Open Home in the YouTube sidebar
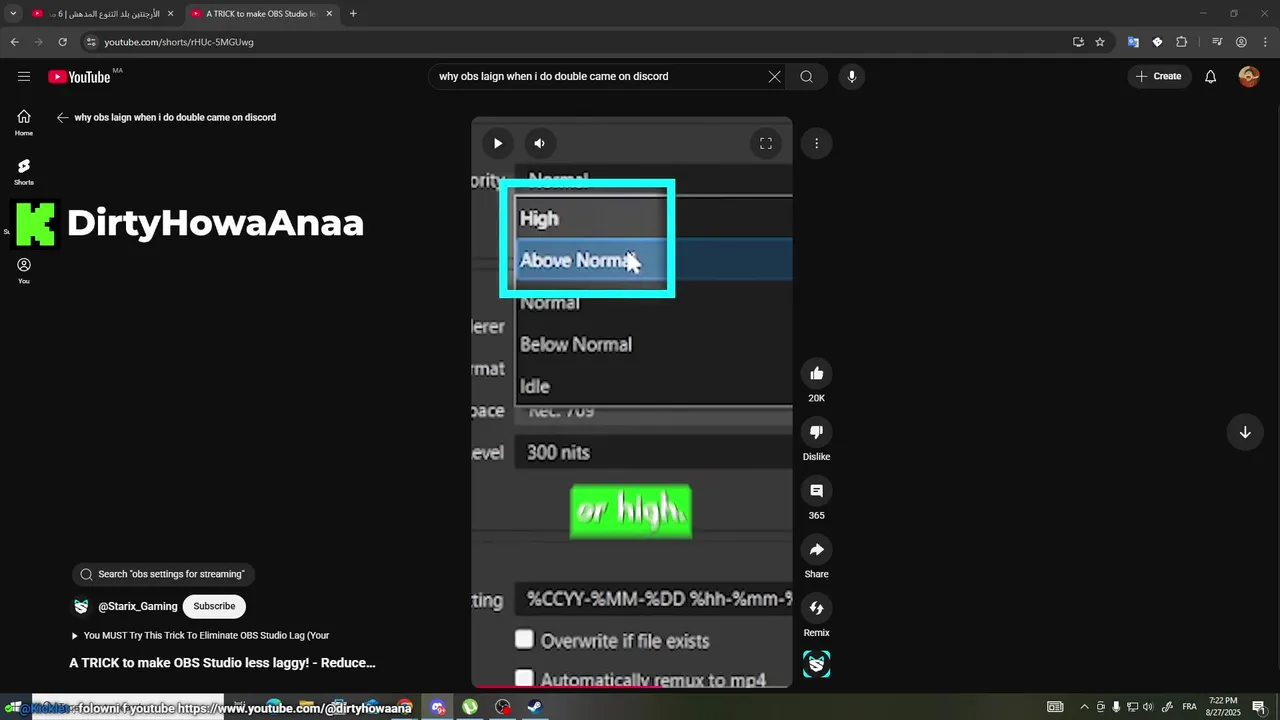Image resolution: width=1280 pixels, height=720 pixels. point(24,122)
